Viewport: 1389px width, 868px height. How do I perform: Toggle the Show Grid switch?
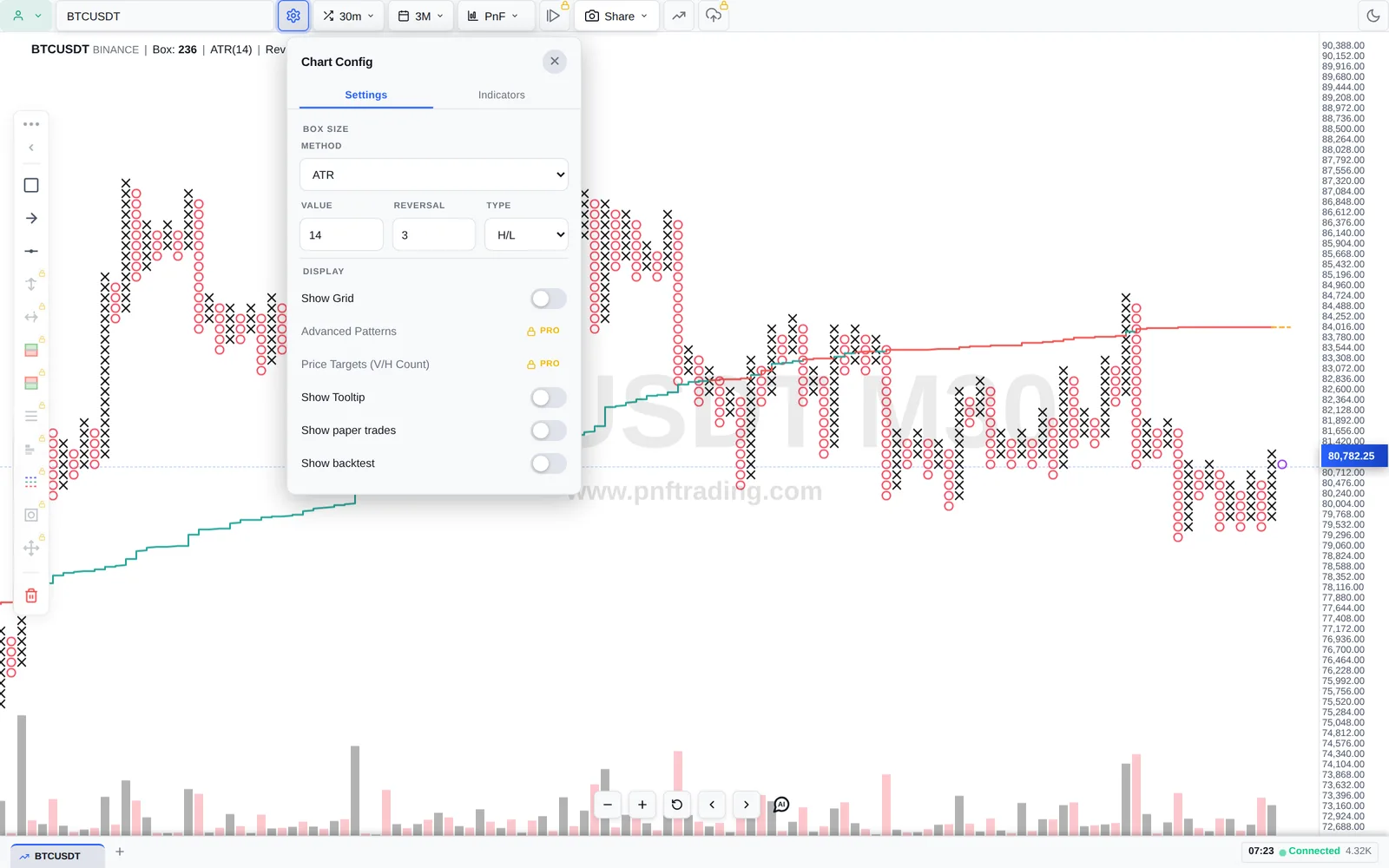tap(549, 299)
